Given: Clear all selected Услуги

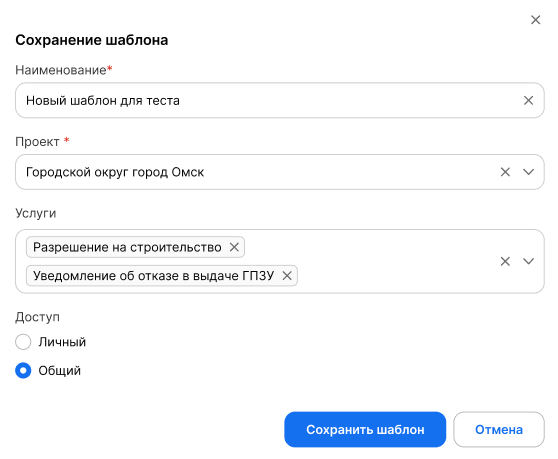Looking at the screenshot, I should [505, 261].
